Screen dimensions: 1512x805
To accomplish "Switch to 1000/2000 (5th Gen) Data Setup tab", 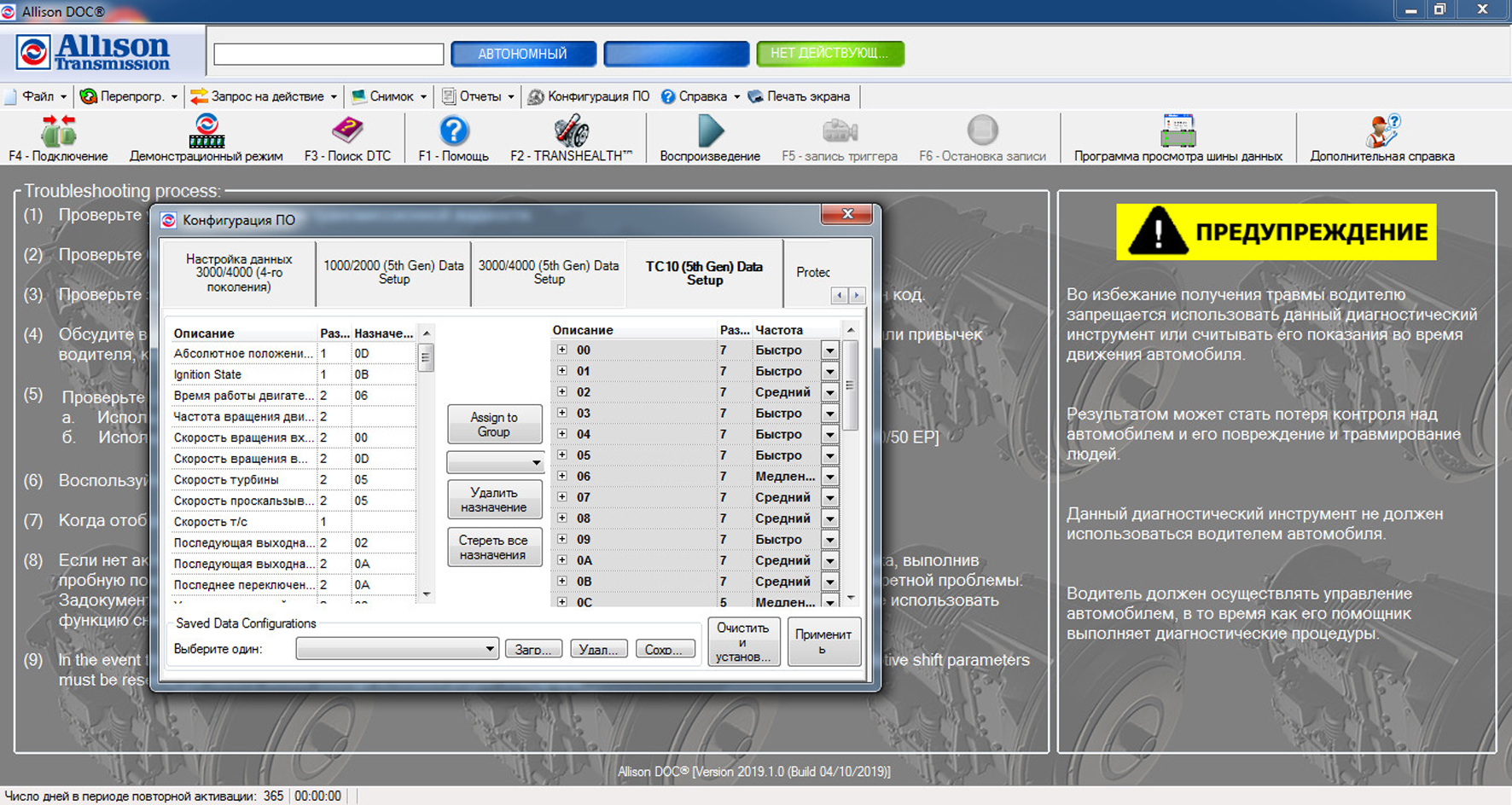I will pos(393,272).
